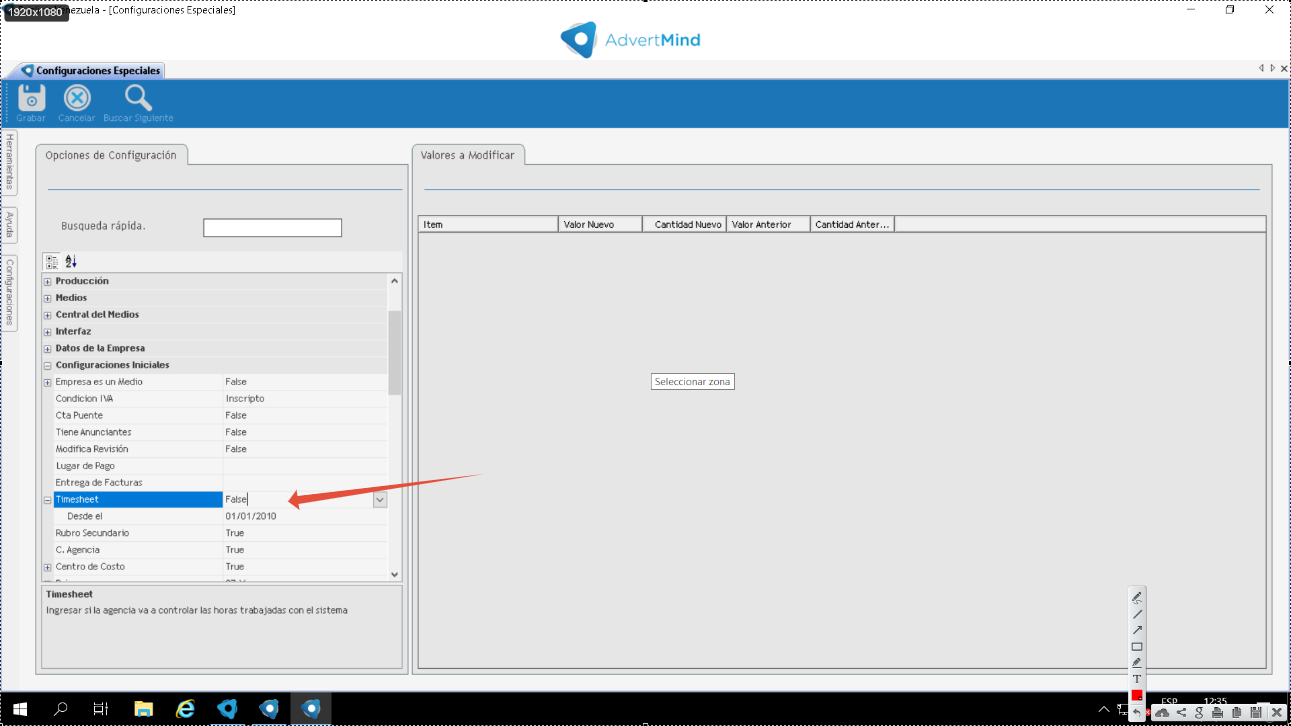Click the Buscar Siguiente magnifier icon
Screen dimensions: 1291x726
click(138, 98)
